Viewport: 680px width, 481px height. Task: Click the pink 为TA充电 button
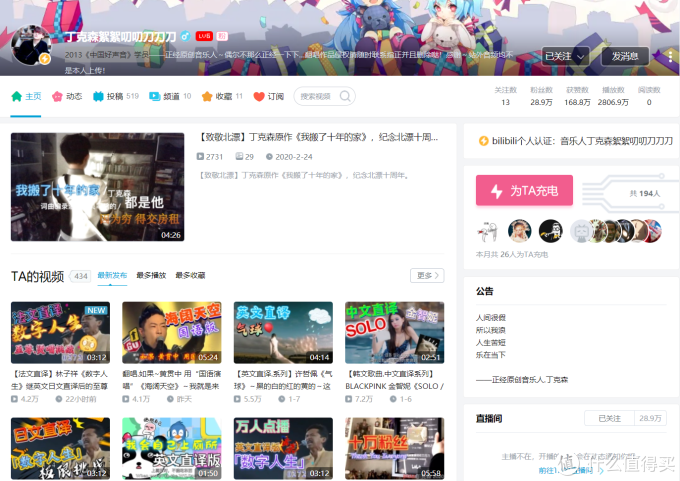pos(524,190)
